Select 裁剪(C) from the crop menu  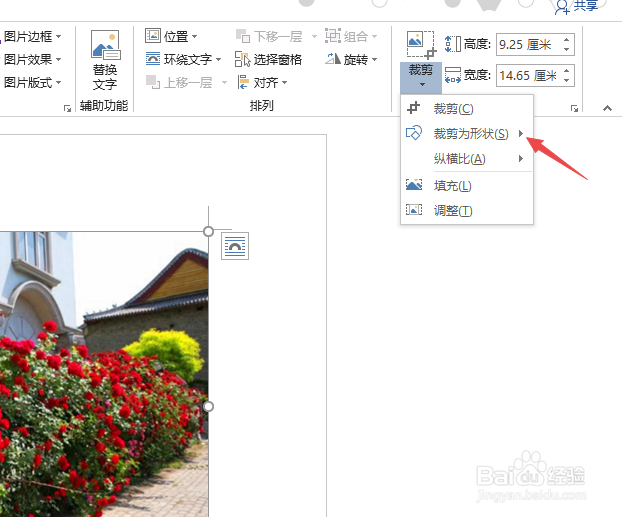467,108
